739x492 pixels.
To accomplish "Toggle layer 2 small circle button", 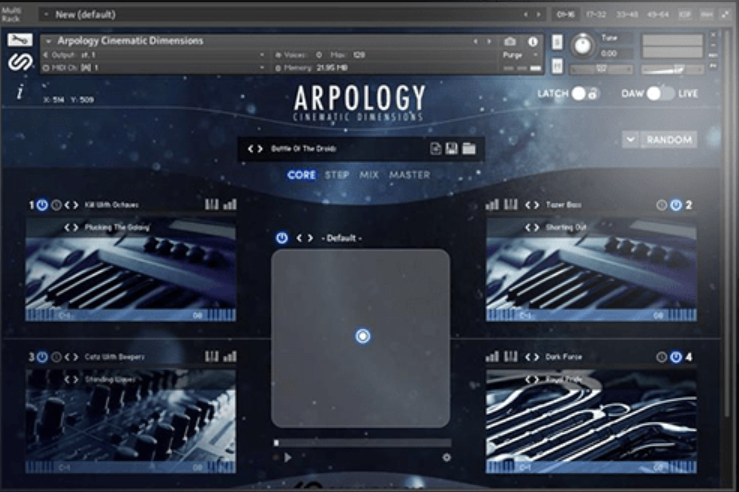I will [662, 205].
